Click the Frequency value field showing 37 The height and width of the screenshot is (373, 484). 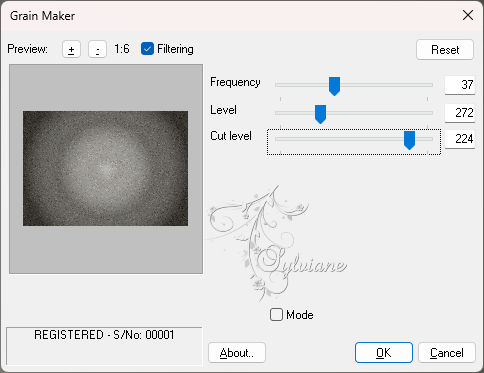460,85
